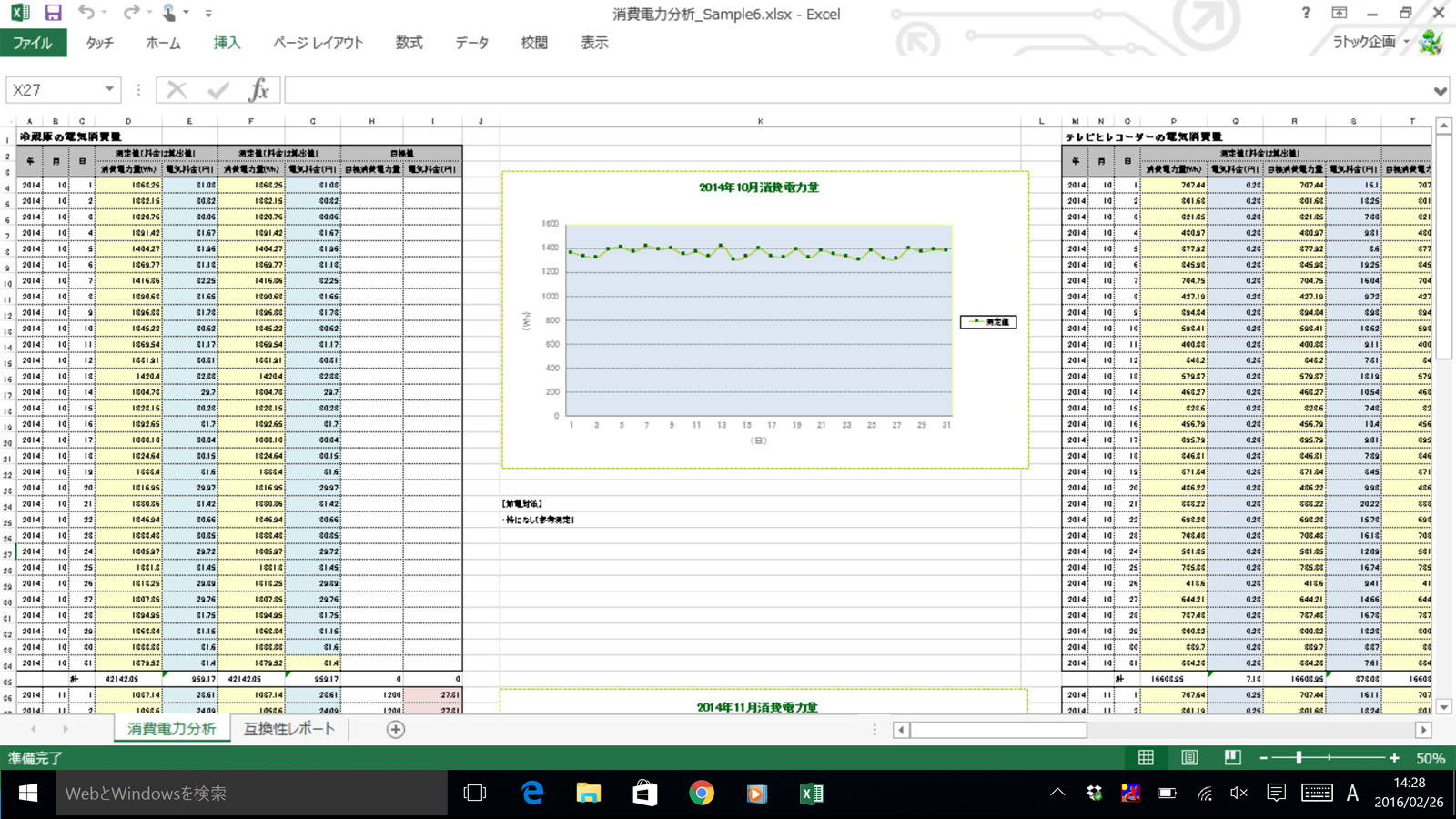Go to previous sheet with left arrow
Screen dimensions: 1456x819
point(34,729)
